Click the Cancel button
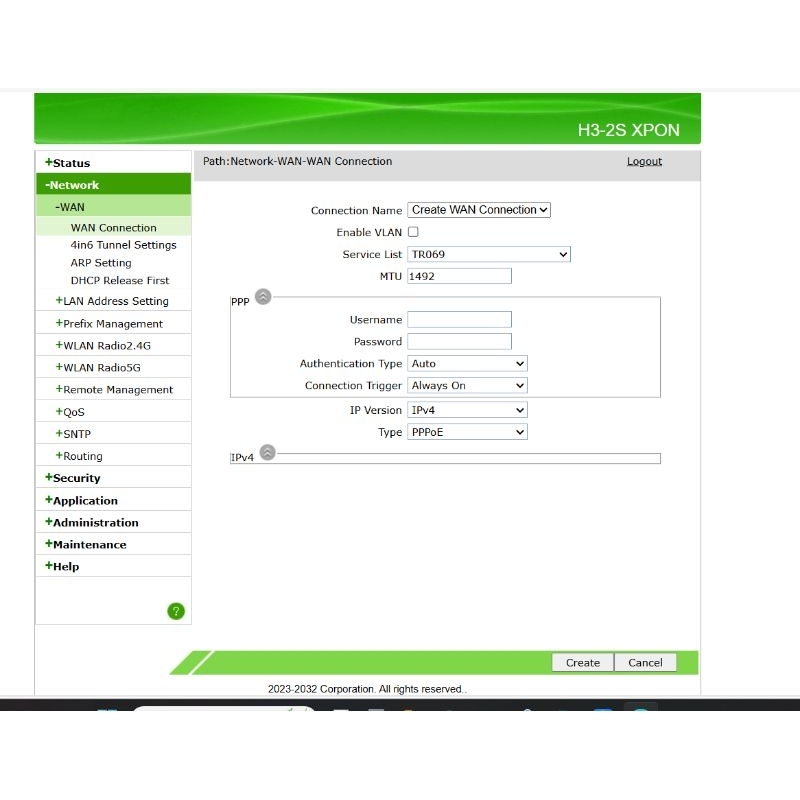The height and width of the screenshot is (800, 800). 645,662
